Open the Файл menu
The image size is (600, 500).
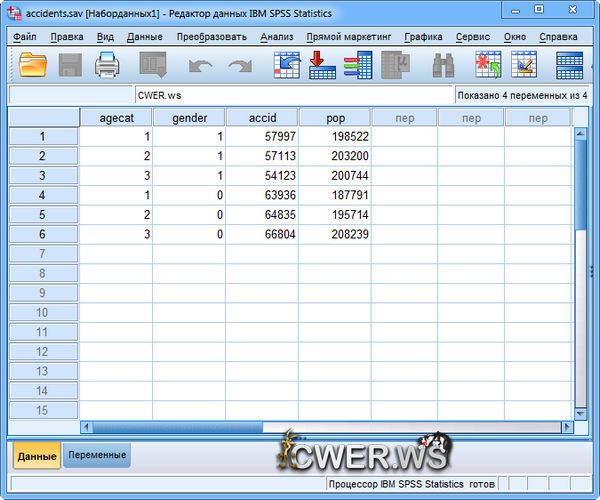coord(24,37)
